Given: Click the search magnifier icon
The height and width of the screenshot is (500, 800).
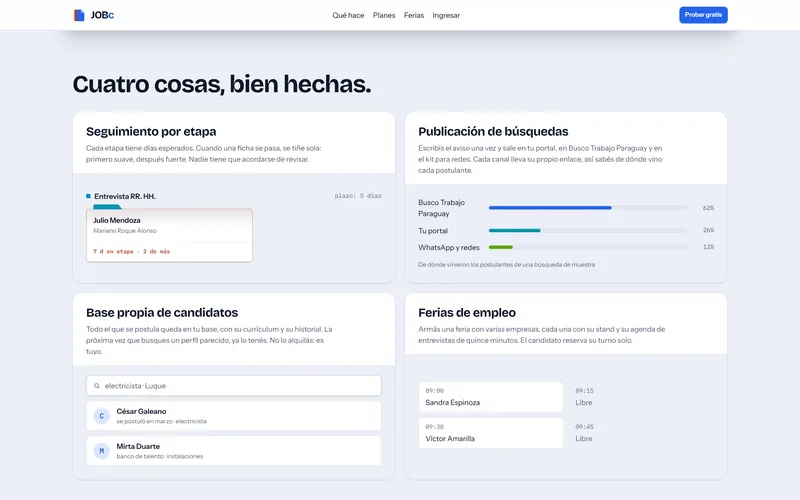Looking at the screenshot, I should [x=96, y=386].
